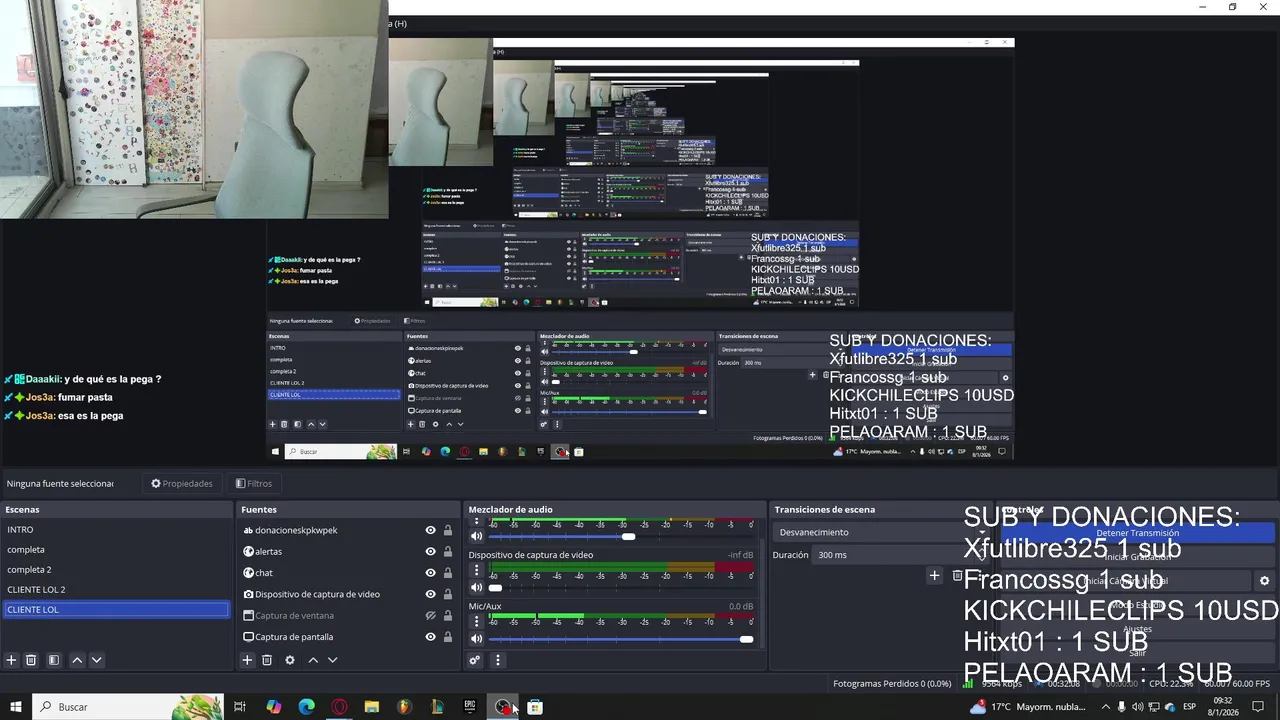
Task: Move selected source down in Fuentes
Action: [333, 660]
